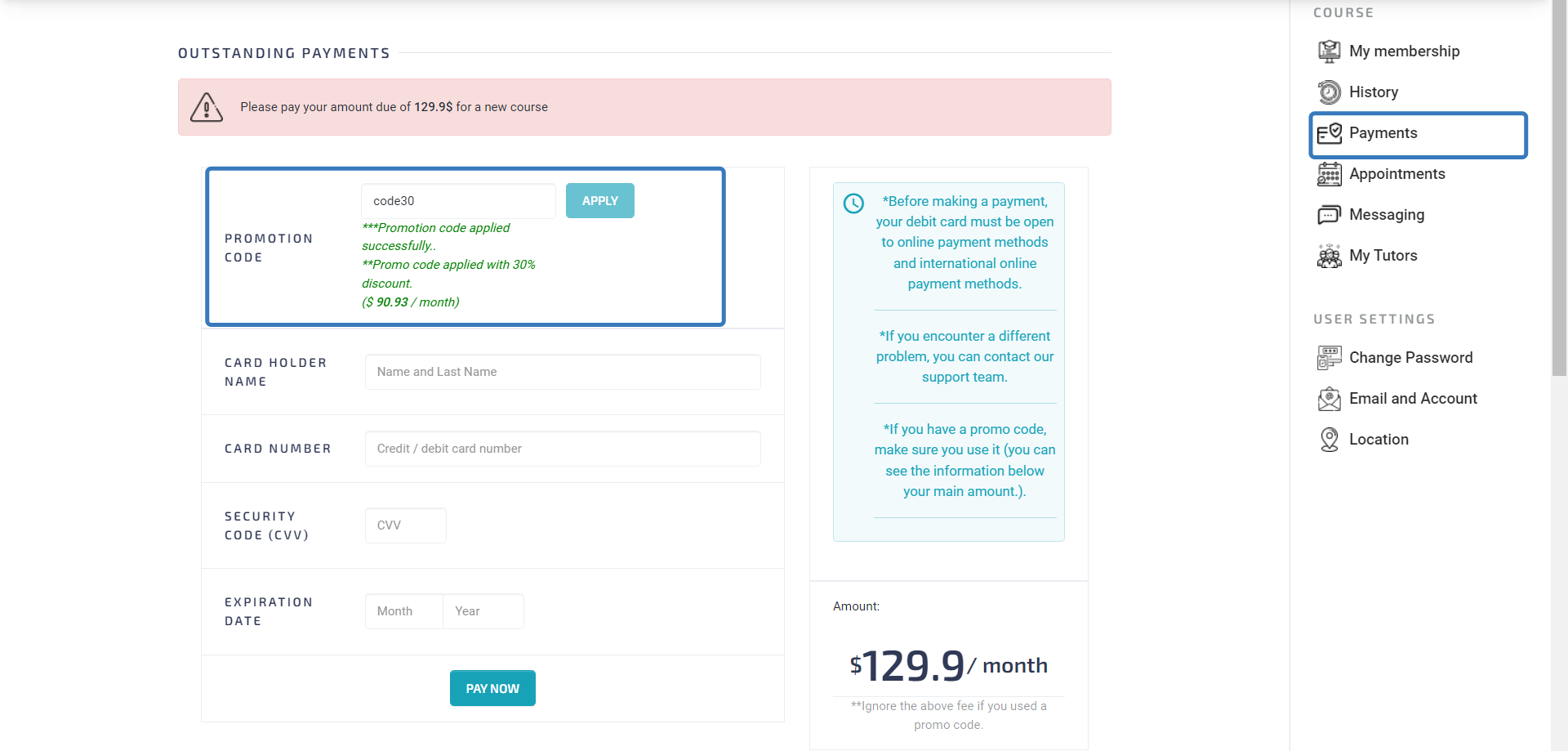Image resolution: width=1568 pixels, height=751 pixels.
Task: Go to History section
Action: coord(1374,92)
